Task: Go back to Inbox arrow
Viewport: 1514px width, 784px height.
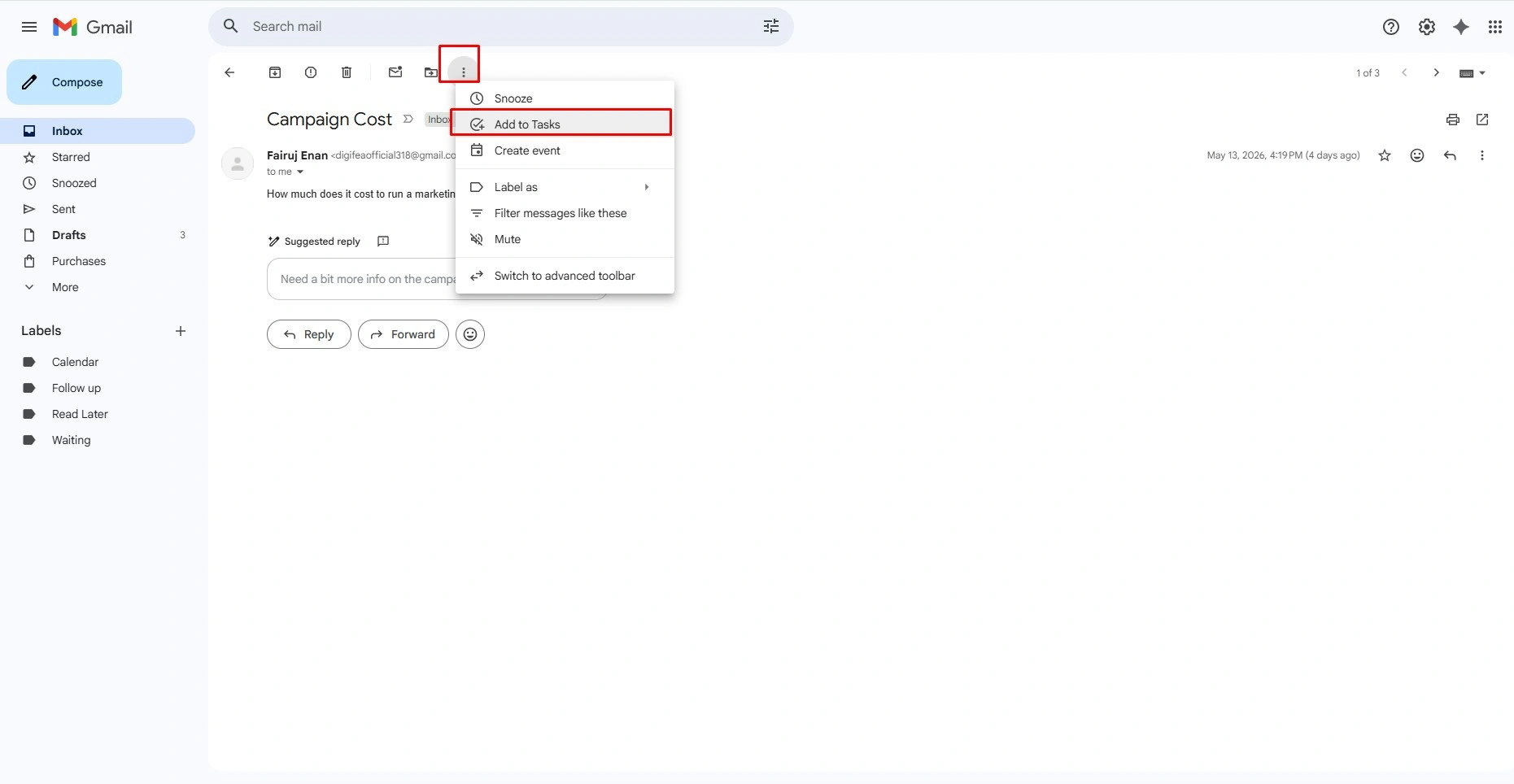Action: [229, 72]
